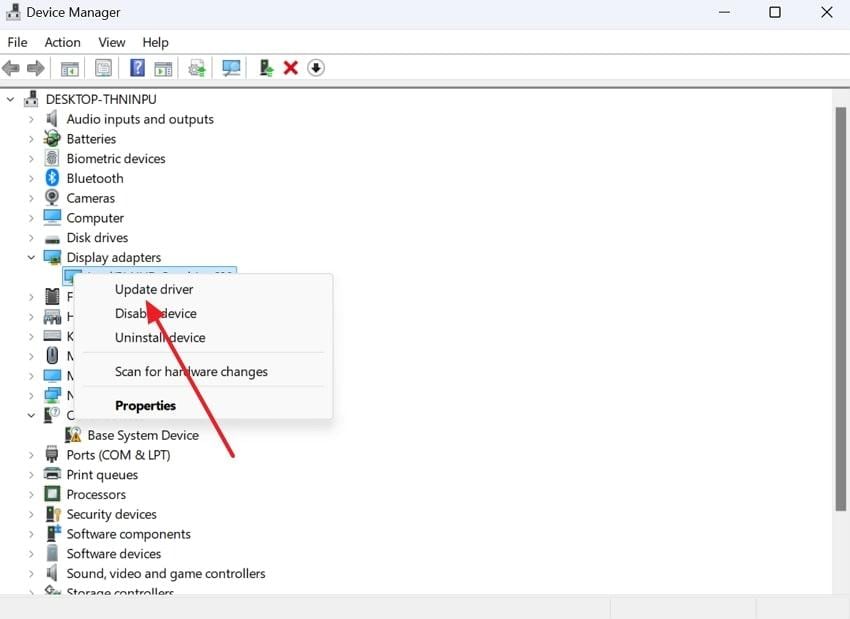850x619 pixels.
Task: Open the View menu
Action: [111, 42]
